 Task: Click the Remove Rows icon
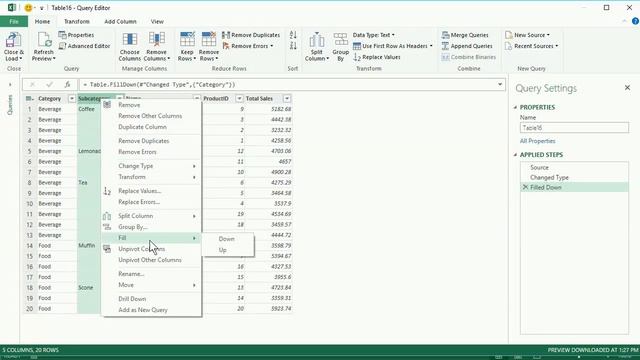click(x=209, y=40)
